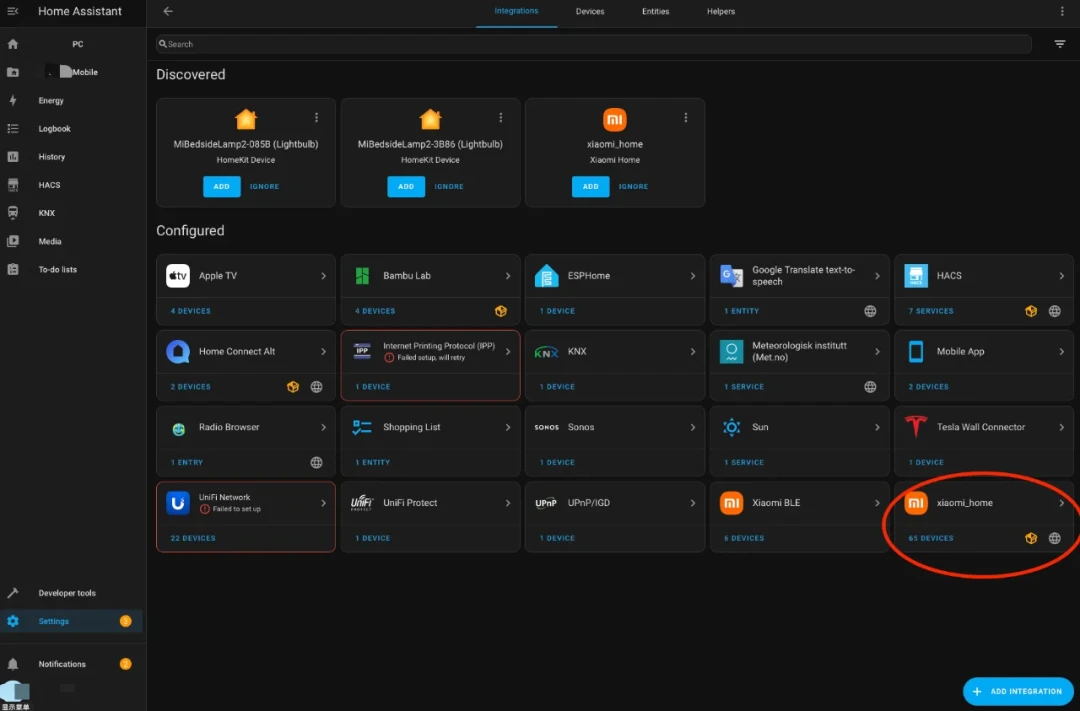This screenshot has height=711, width=1080.
Task: Expand the KNX integration chevron
Action: point(692,351)
